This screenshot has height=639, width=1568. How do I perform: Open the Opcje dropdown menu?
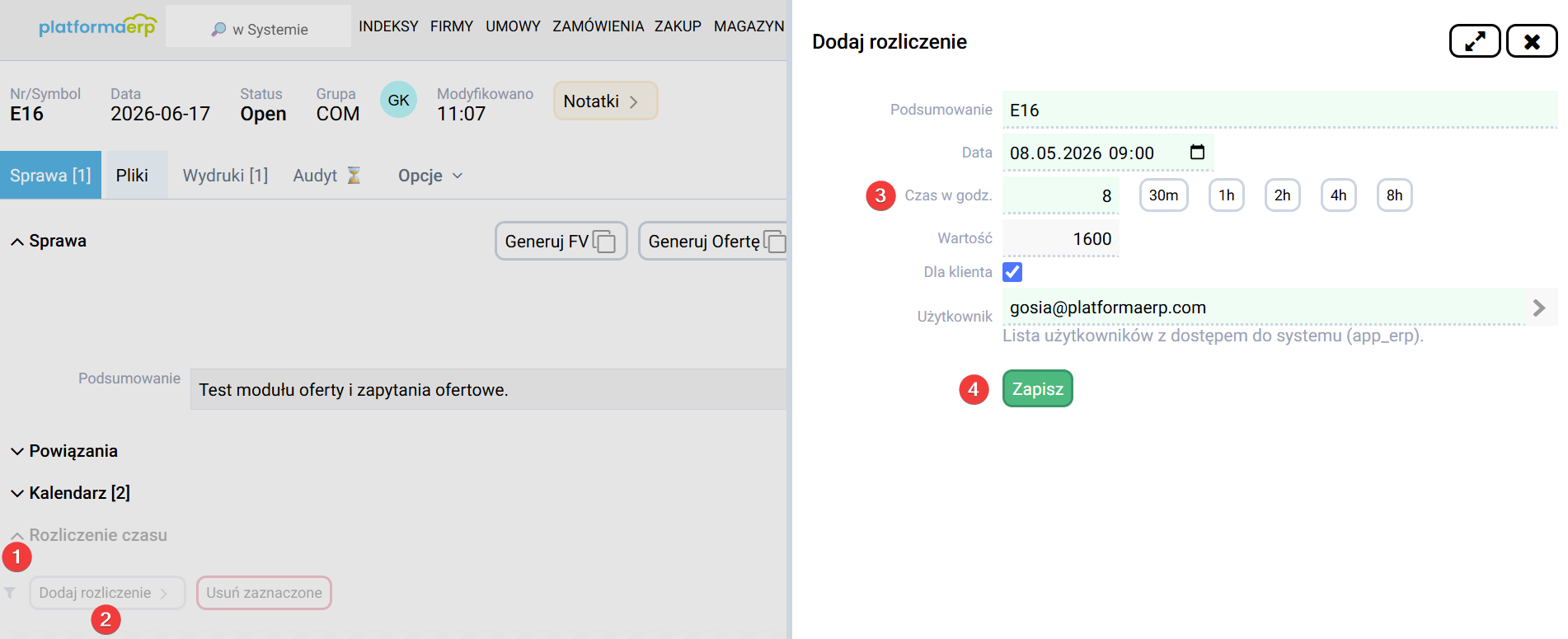(x=430, y=176)
